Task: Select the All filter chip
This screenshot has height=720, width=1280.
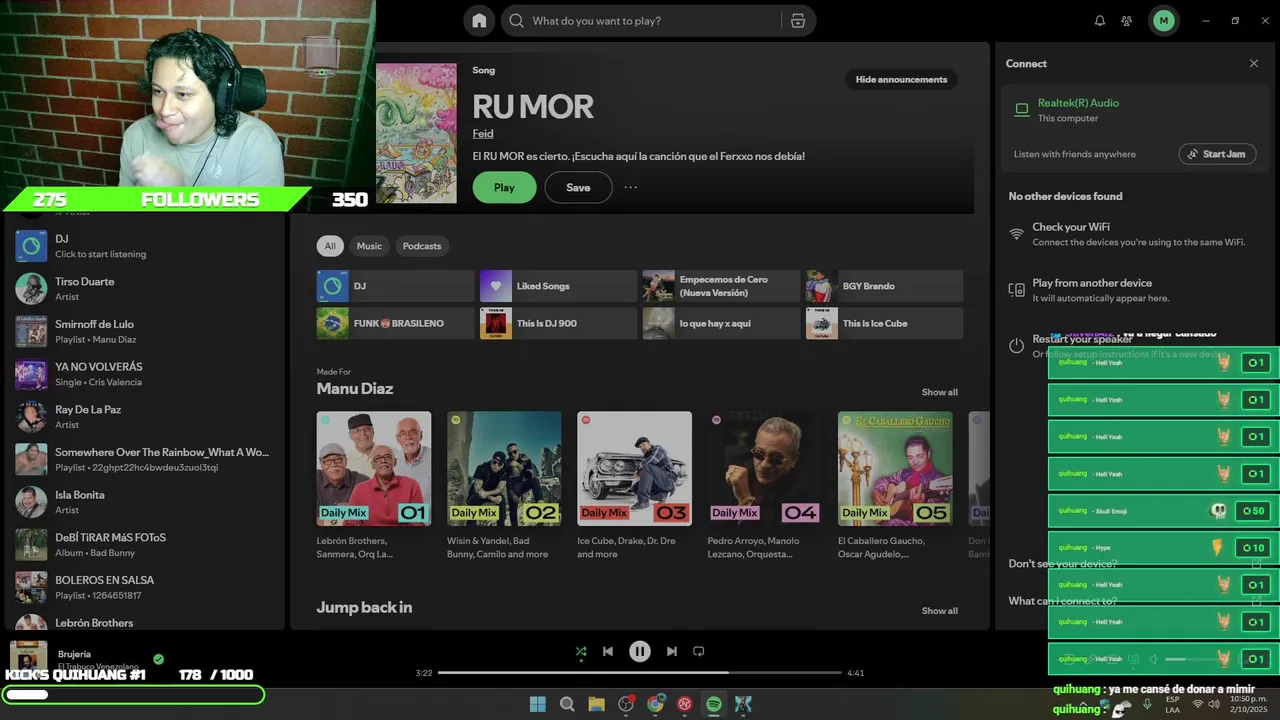Action: pos(330,246)
